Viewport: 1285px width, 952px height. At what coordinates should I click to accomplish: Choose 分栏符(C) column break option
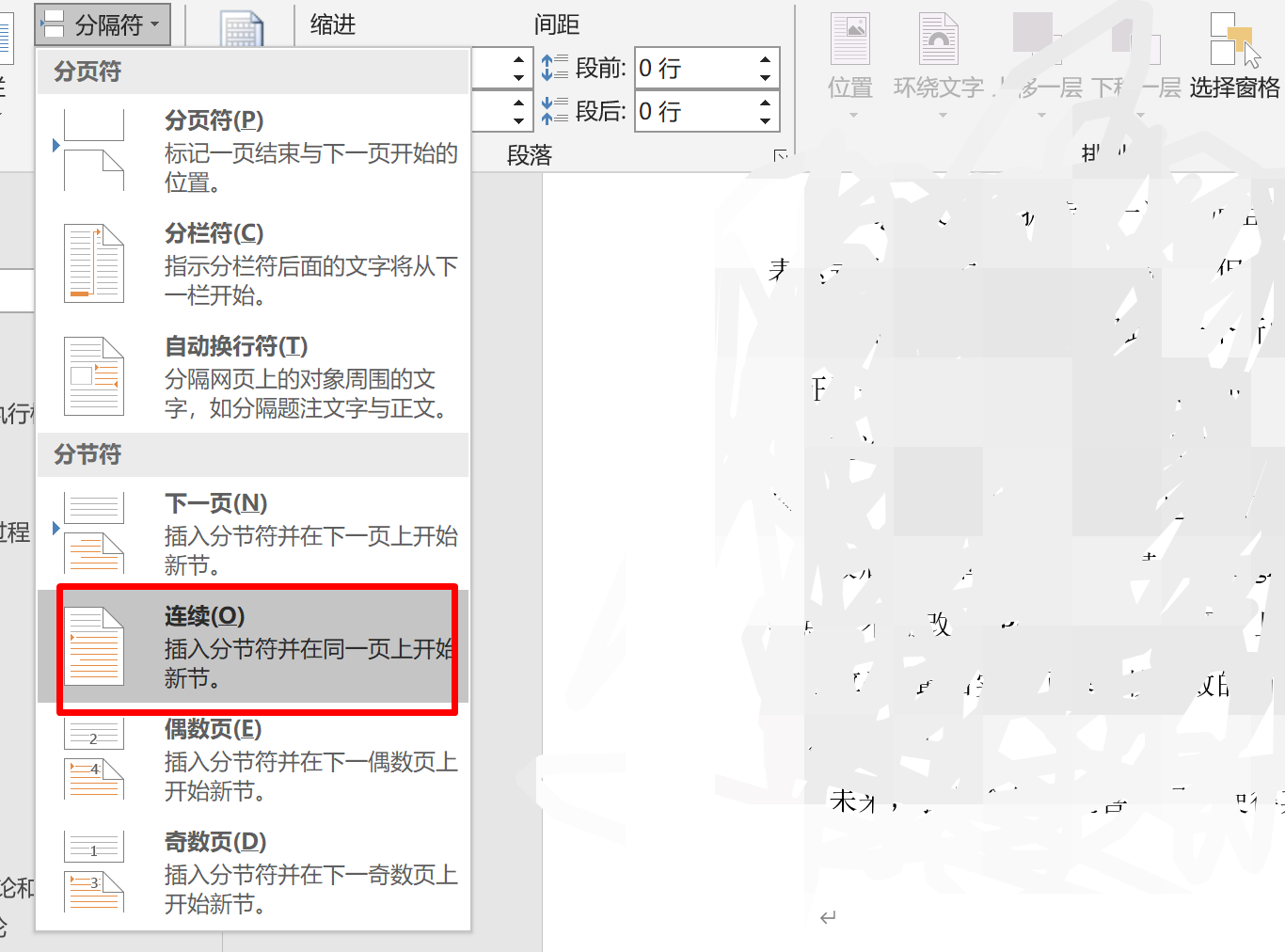point(253,263)
